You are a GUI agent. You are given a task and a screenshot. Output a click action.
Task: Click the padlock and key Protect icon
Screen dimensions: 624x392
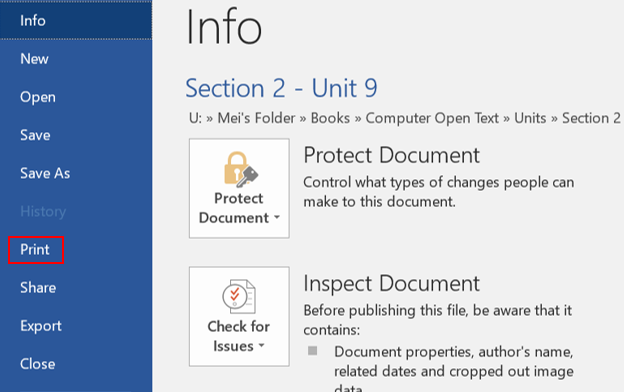pos(241,169)
